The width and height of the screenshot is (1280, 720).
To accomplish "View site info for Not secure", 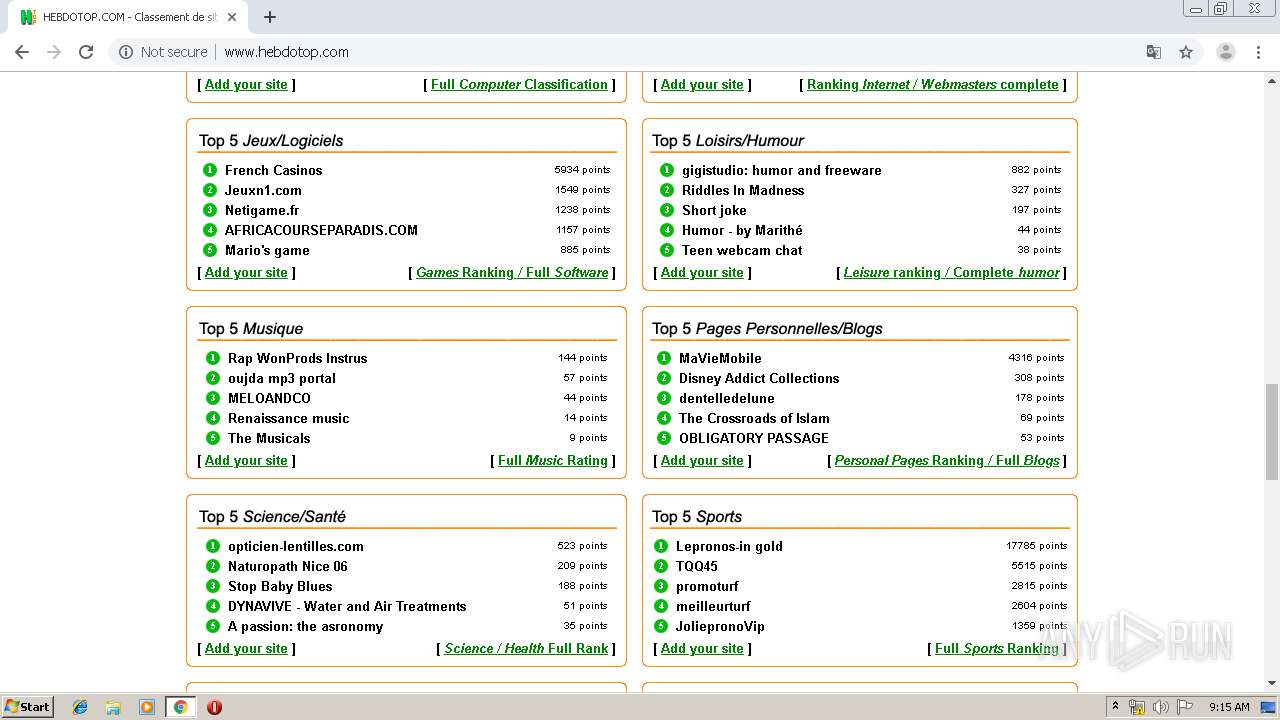I will click(163, 52).
